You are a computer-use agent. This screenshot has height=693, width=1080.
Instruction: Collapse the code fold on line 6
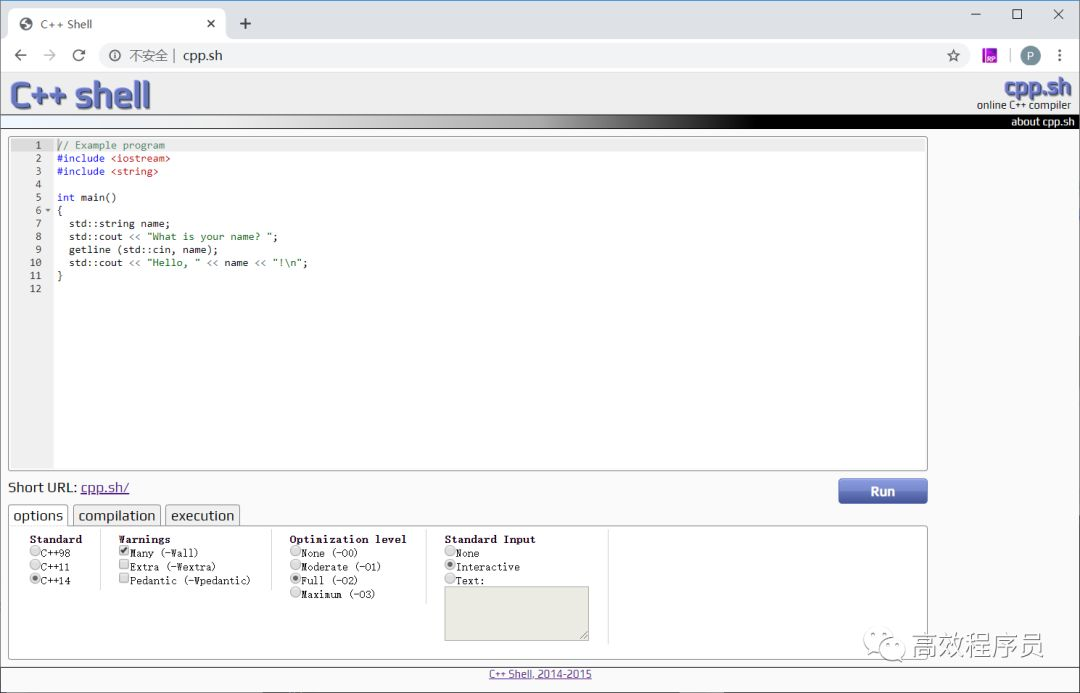48,210
